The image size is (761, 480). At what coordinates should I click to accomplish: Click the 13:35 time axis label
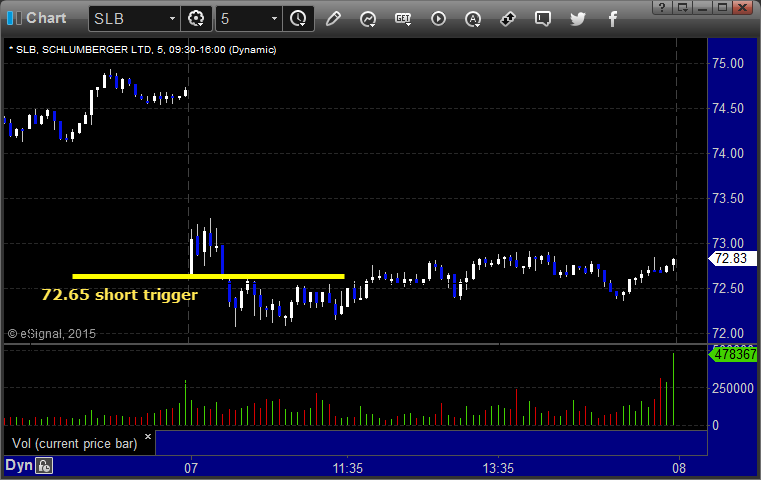point(498,468)
